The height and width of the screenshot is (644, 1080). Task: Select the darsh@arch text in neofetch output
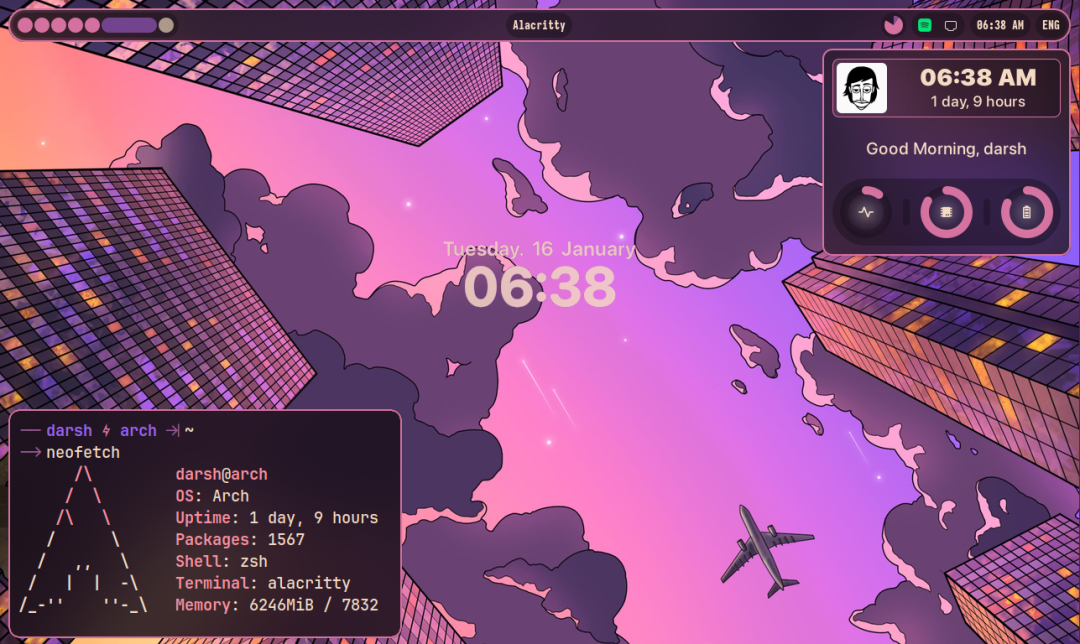click(220, 473)
